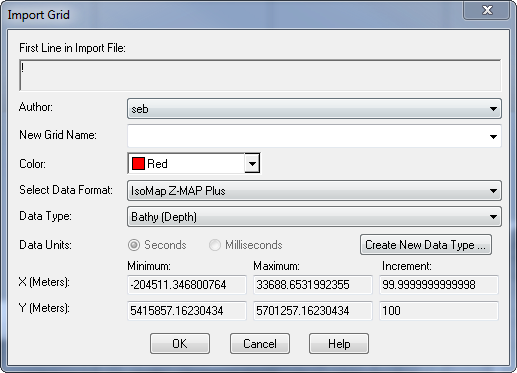The width and height of the screenshot is (517, 373).
Task: Confirm import with the OK button
Action: 180,343
